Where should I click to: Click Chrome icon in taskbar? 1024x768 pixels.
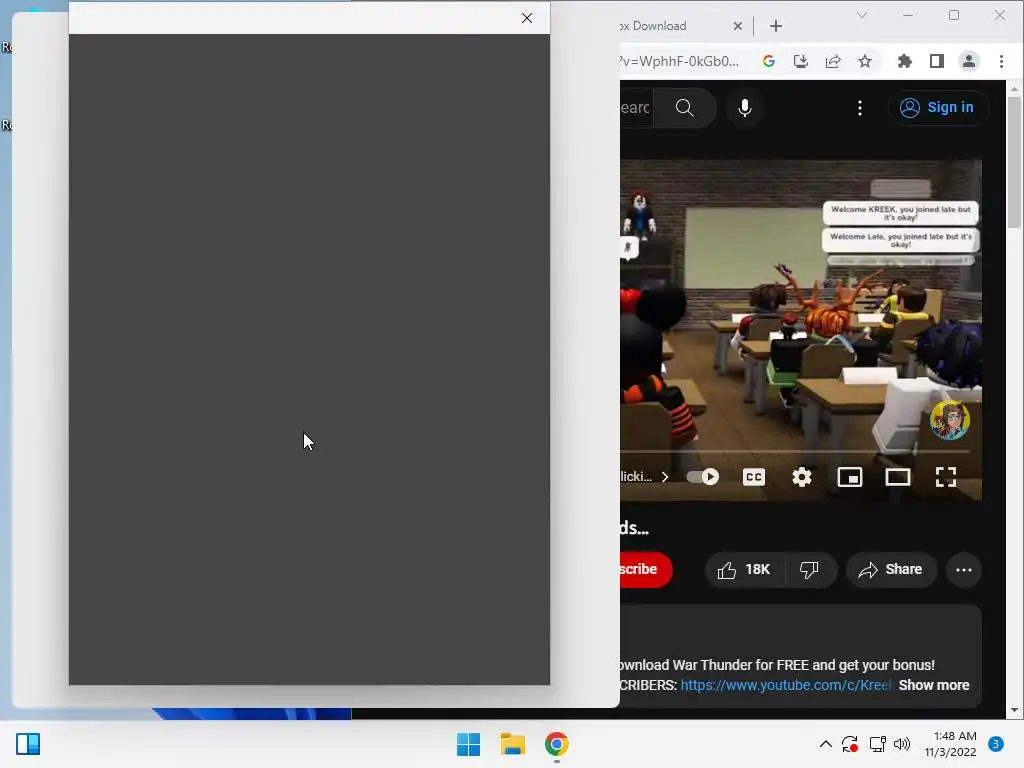tap(556, 744)
